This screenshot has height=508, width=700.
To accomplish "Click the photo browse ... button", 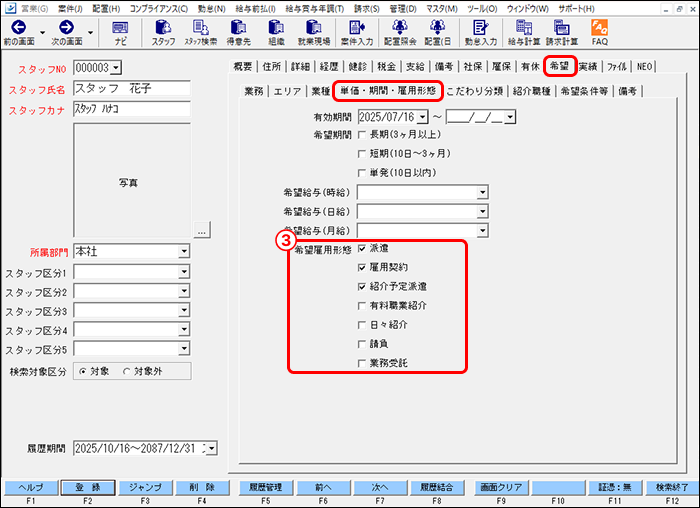I will pyautogui.click(x=202, y=230).
